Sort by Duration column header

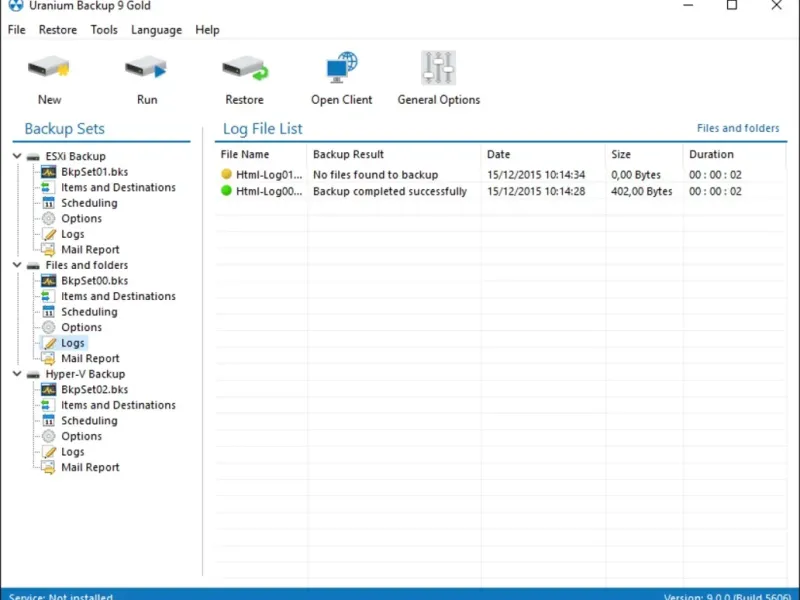(734, 154)
